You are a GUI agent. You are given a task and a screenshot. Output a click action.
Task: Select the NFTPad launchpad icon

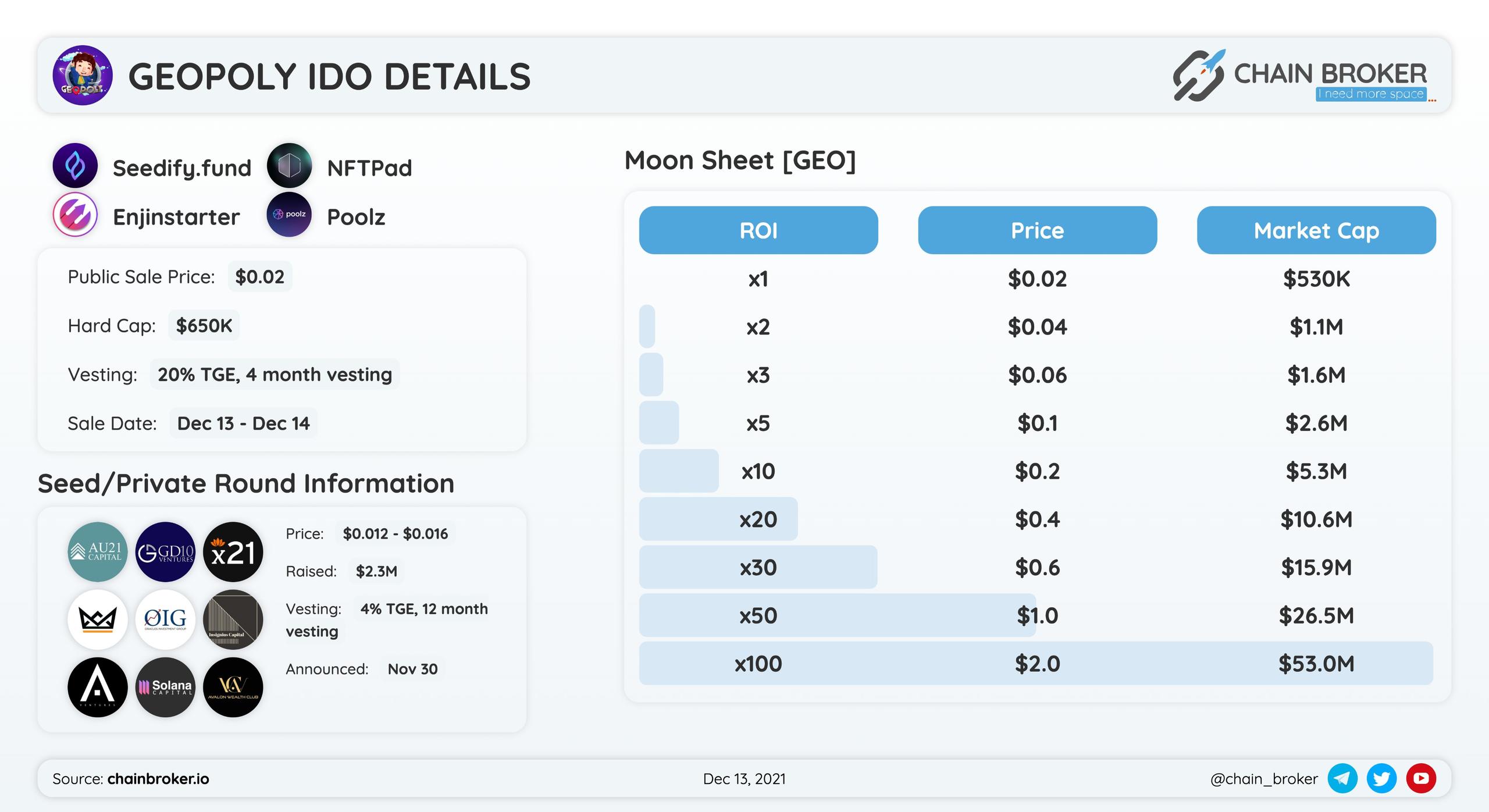click(289, 166)
